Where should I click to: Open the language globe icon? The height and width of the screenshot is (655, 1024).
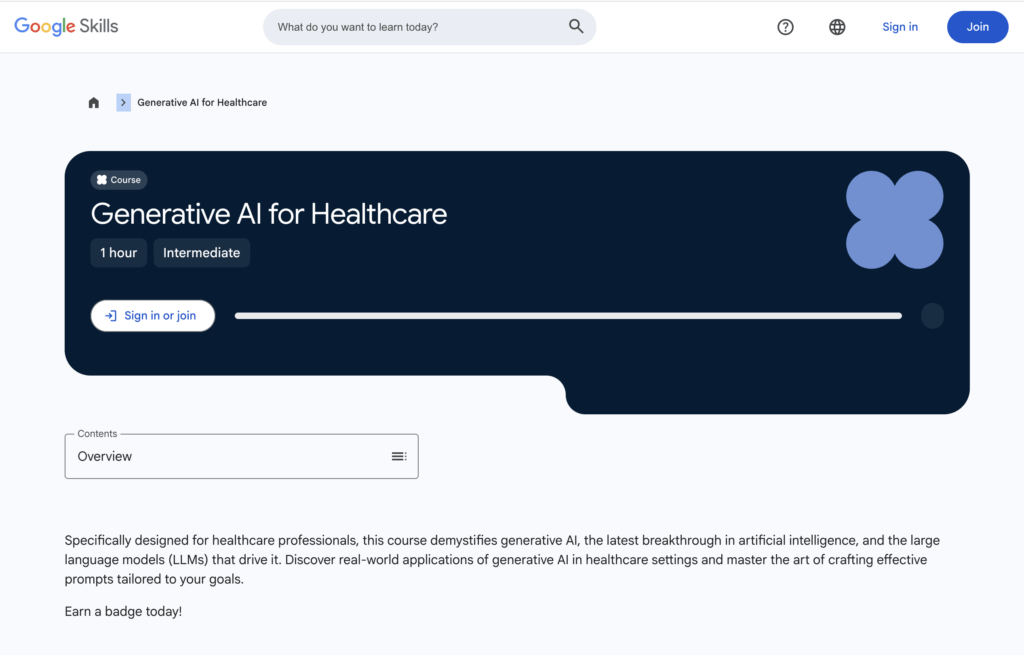pyautogui.click(x=837, y=27)
